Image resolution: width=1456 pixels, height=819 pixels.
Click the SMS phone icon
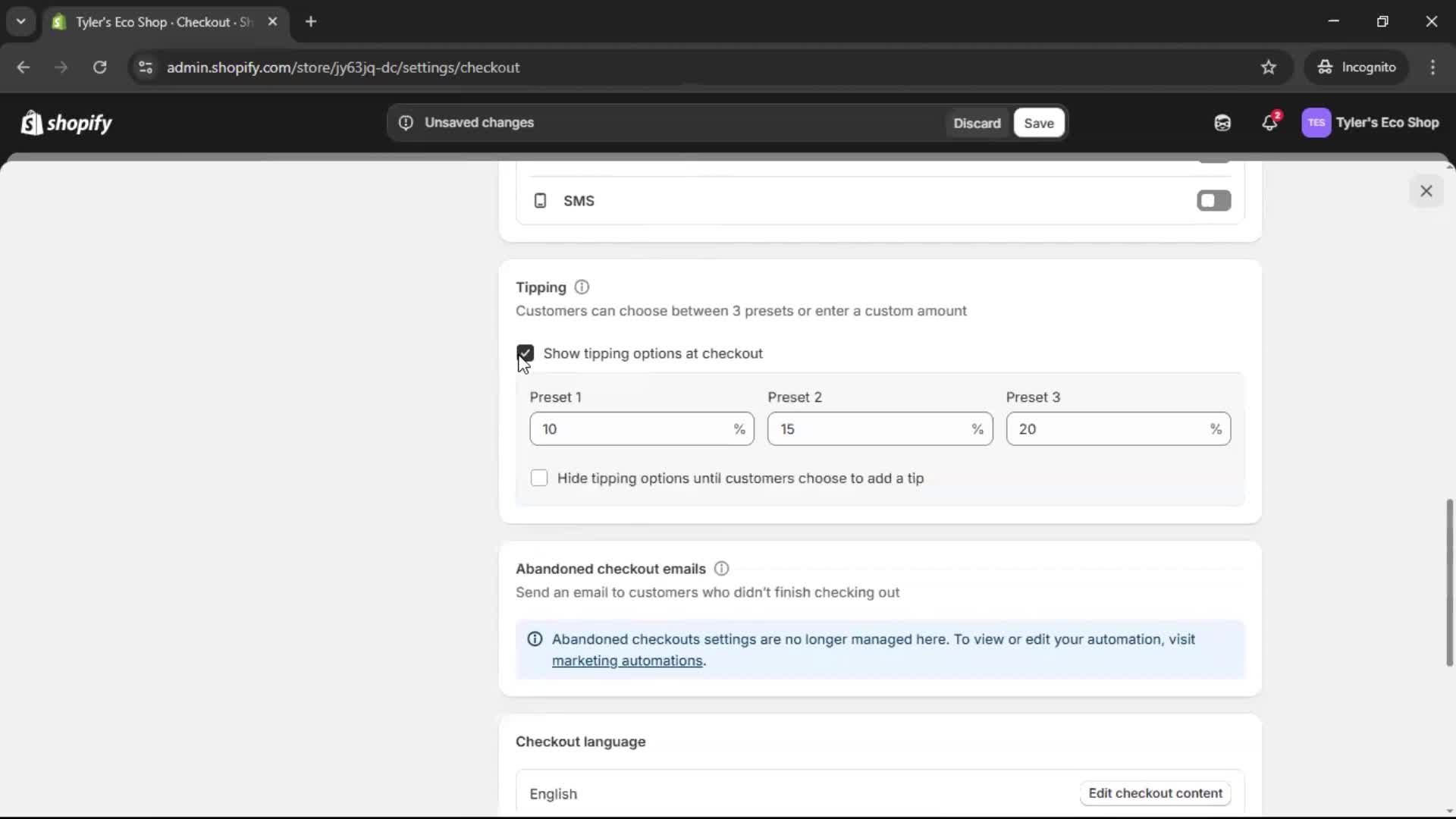click(539, 200)
